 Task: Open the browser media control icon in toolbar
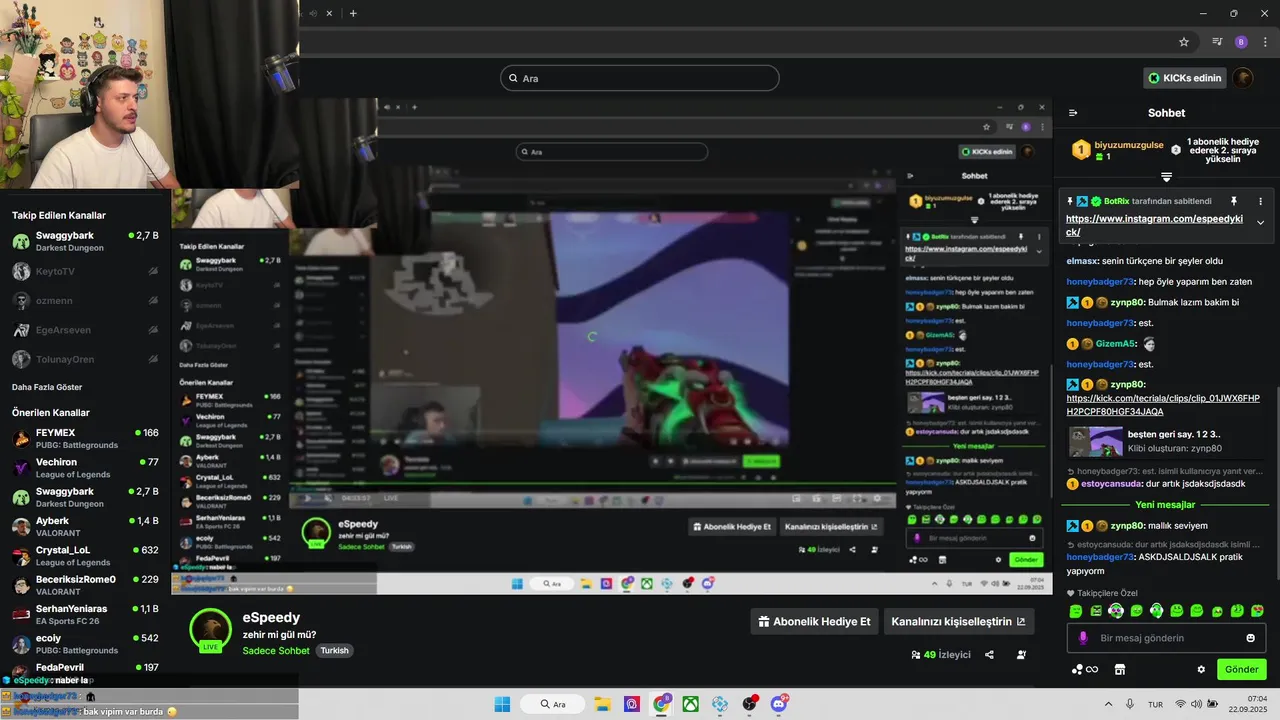point(1217,42)
